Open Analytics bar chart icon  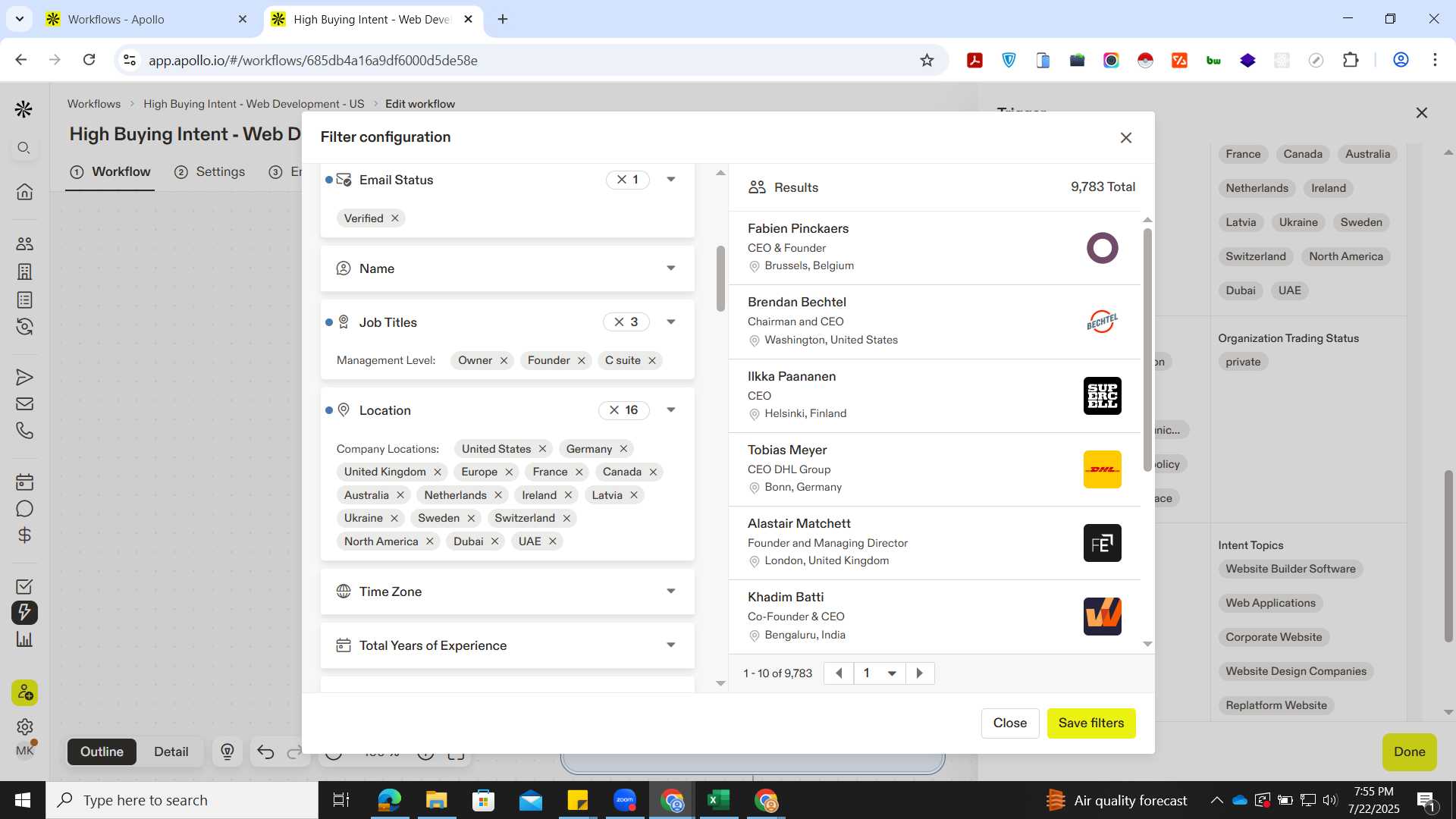[x=24, y=639]
